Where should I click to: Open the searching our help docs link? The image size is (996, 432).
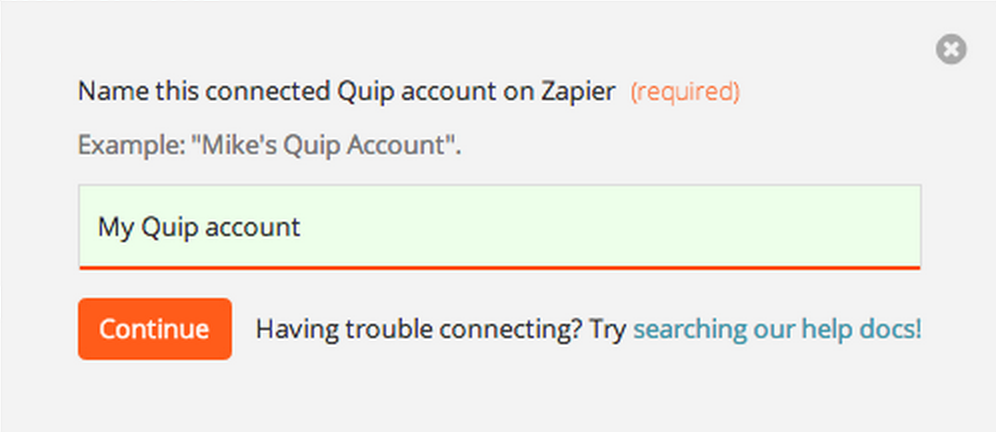[777, 329]
